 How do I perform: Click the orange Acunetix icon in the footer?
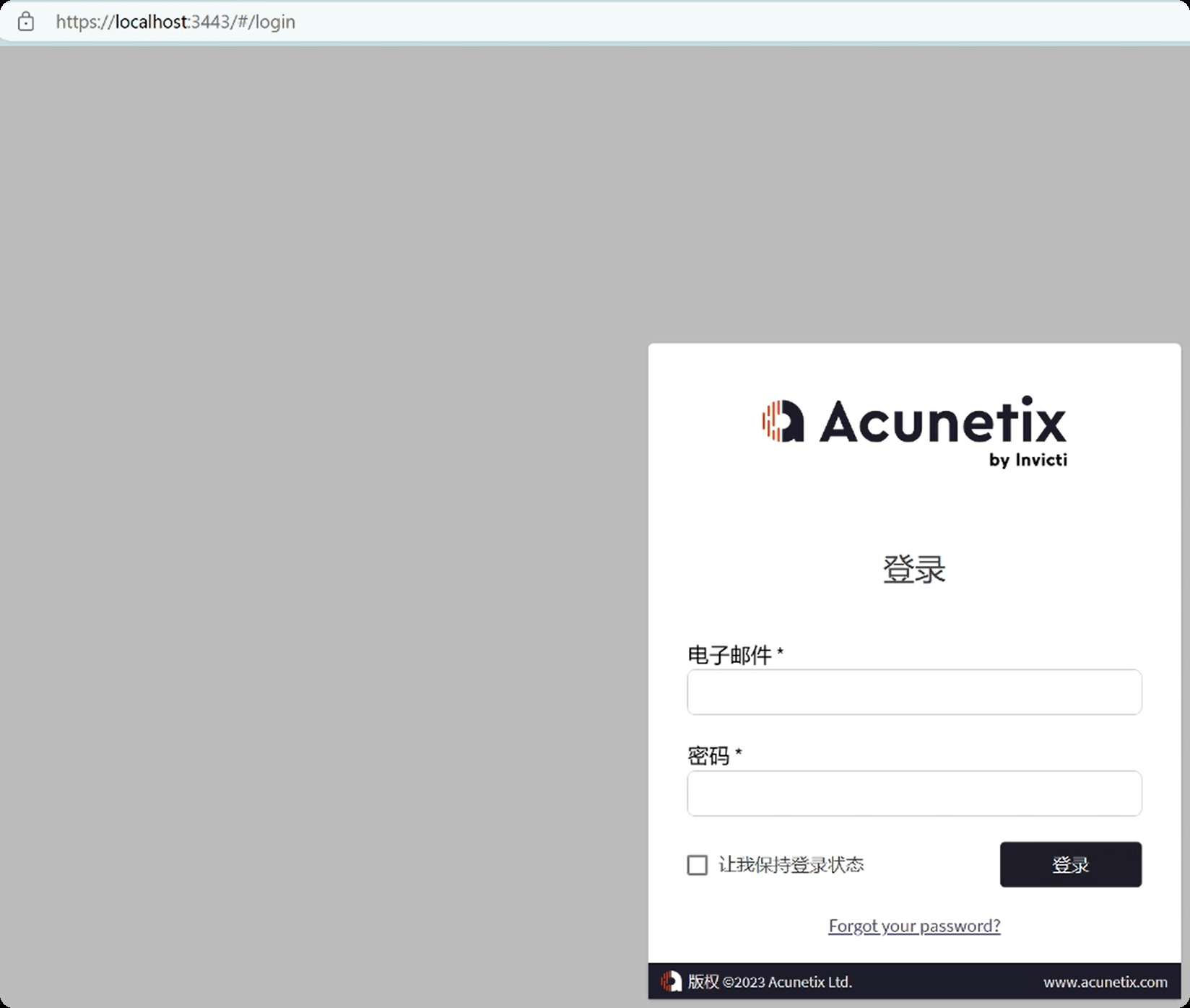pos(672,982)
